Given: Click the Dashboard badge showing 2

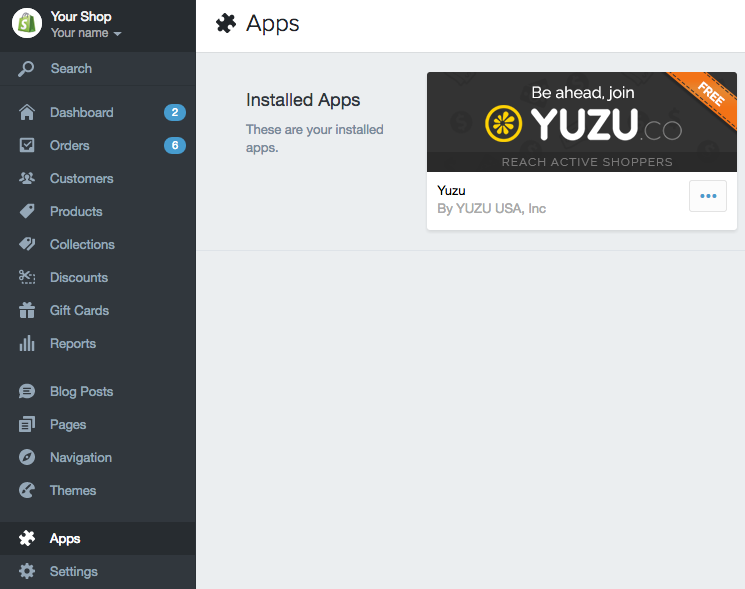Looking at the screenshot, I should coord(175,113).
